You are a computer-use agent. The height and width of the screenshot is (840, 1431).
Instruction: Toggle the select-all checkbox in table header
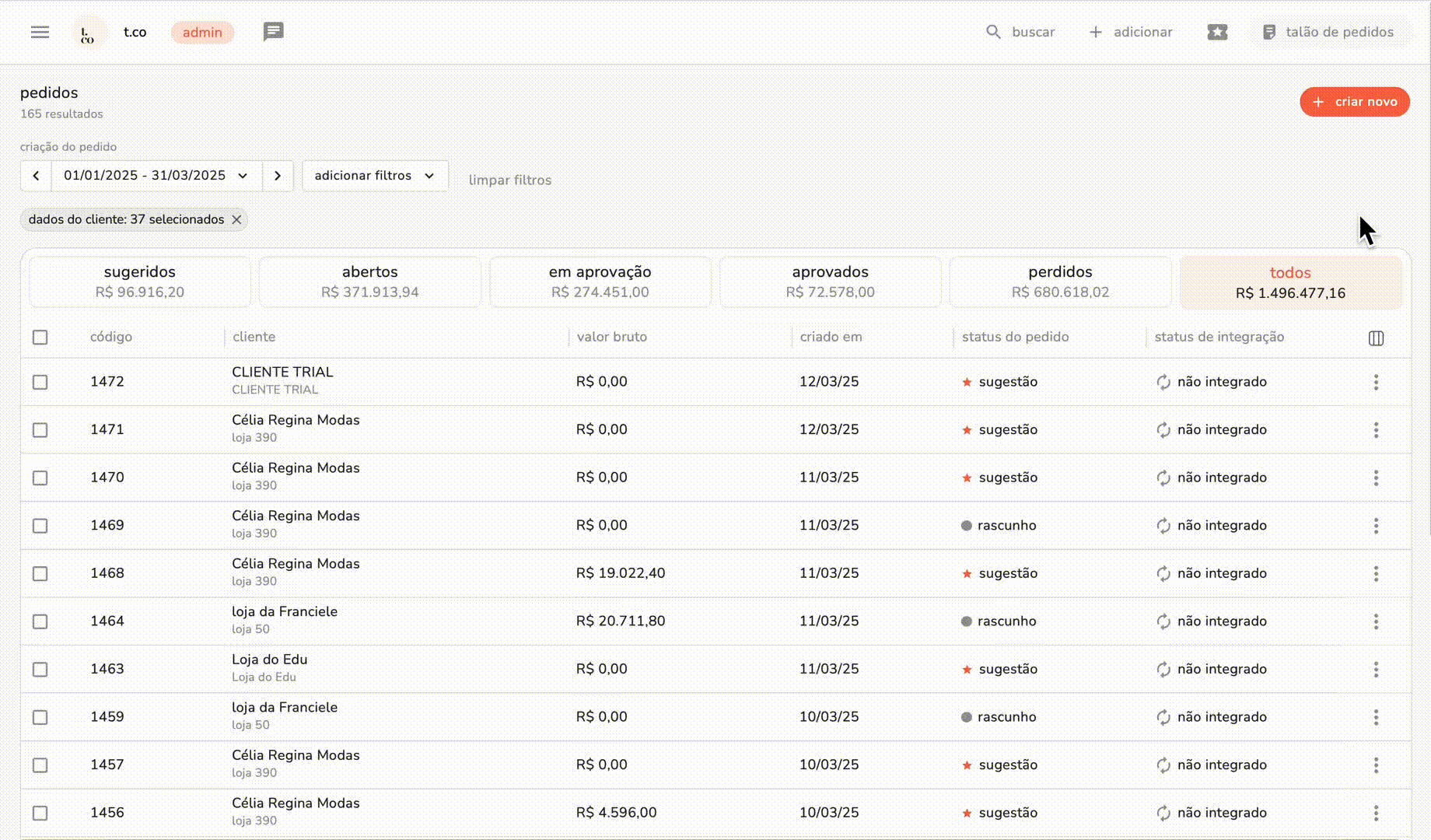tap(40, 338)
